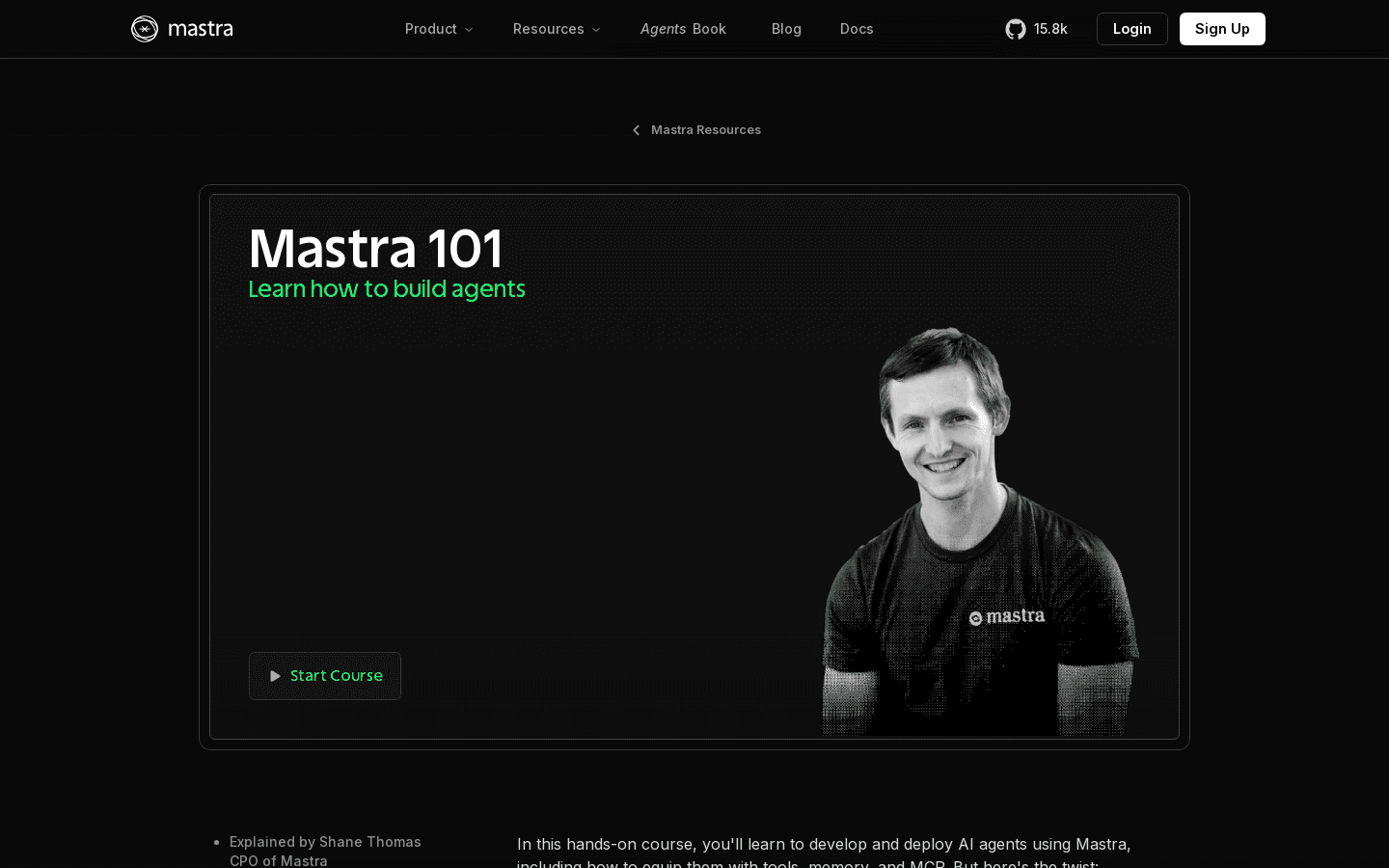
Task: Open the Docs page
Action: click(x=857, y=29)
